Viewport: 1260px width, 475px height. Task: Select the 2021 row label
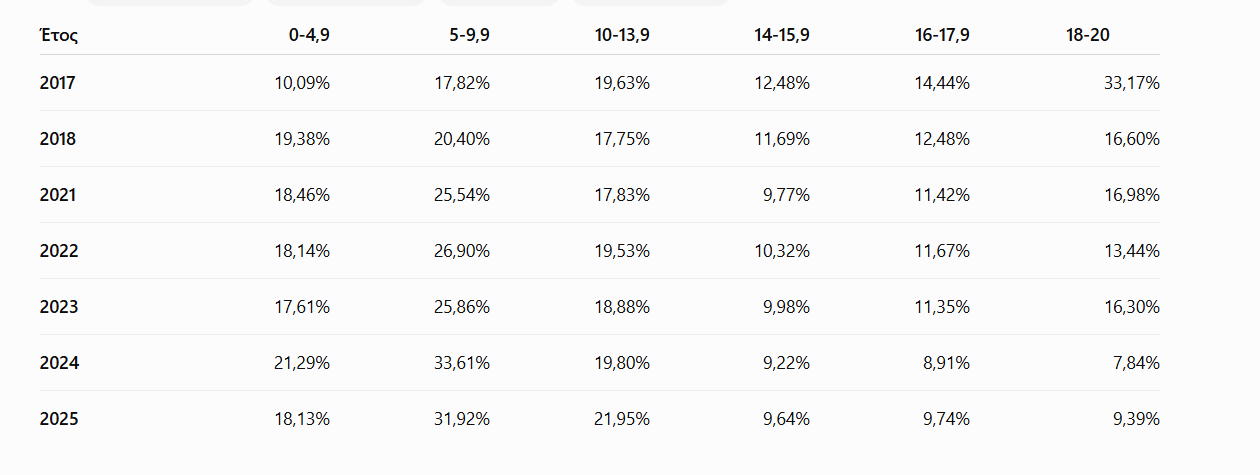(x=57, y=195)
